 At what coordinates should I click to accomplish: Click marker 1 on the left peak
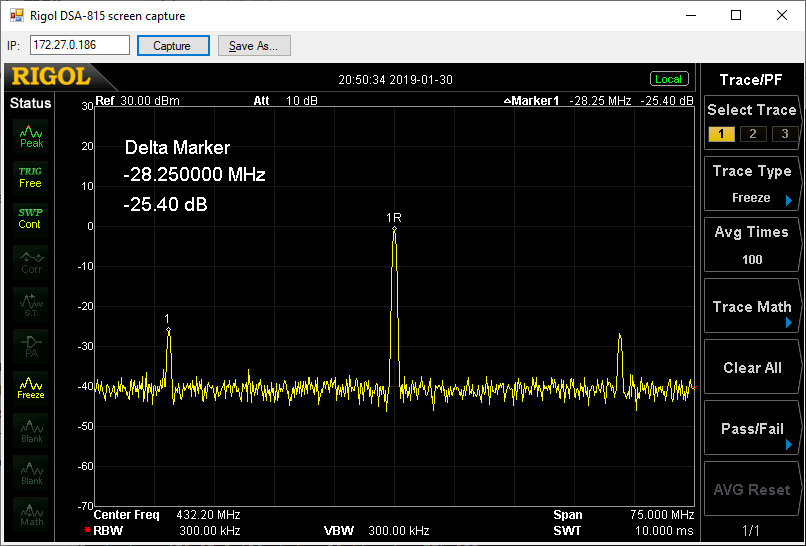[168, 330]
